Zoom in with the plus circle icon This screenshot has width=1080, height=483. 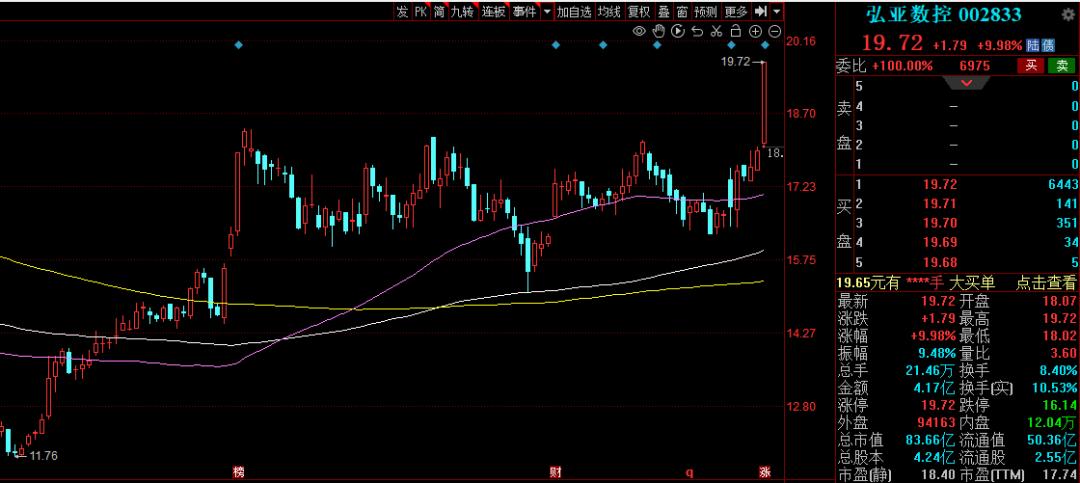[x=755, y=32]
